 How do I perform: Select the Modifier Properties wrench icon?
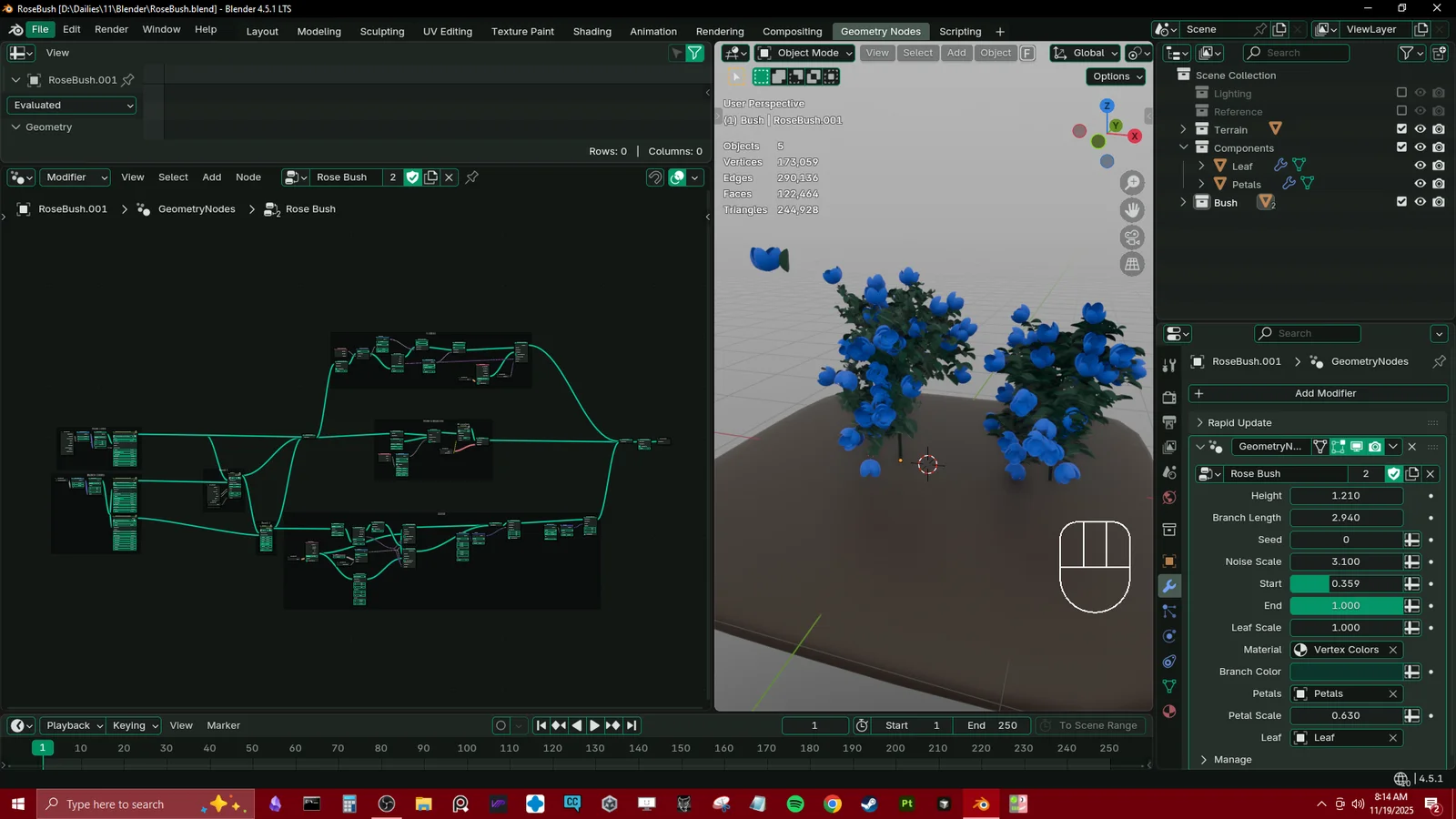click(1169, 587)
